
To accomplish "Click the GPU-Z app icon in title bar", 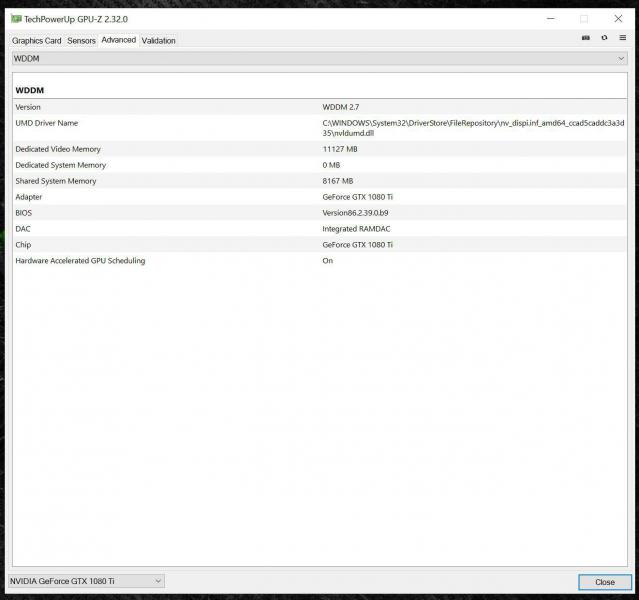I will tap(16, 18).
